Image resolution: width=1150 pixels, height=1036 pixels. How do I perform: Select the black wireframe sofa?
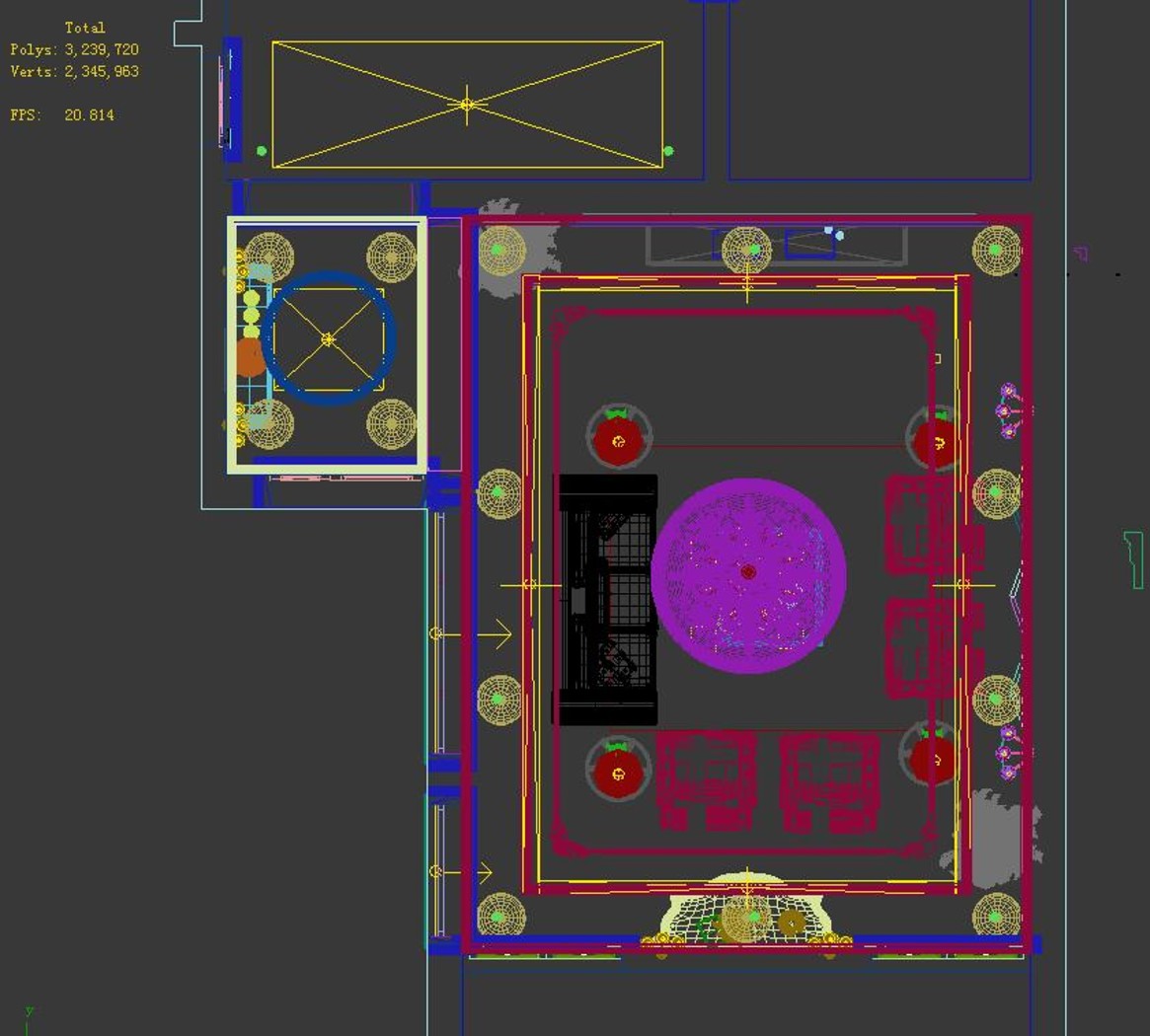coord(605,600)
